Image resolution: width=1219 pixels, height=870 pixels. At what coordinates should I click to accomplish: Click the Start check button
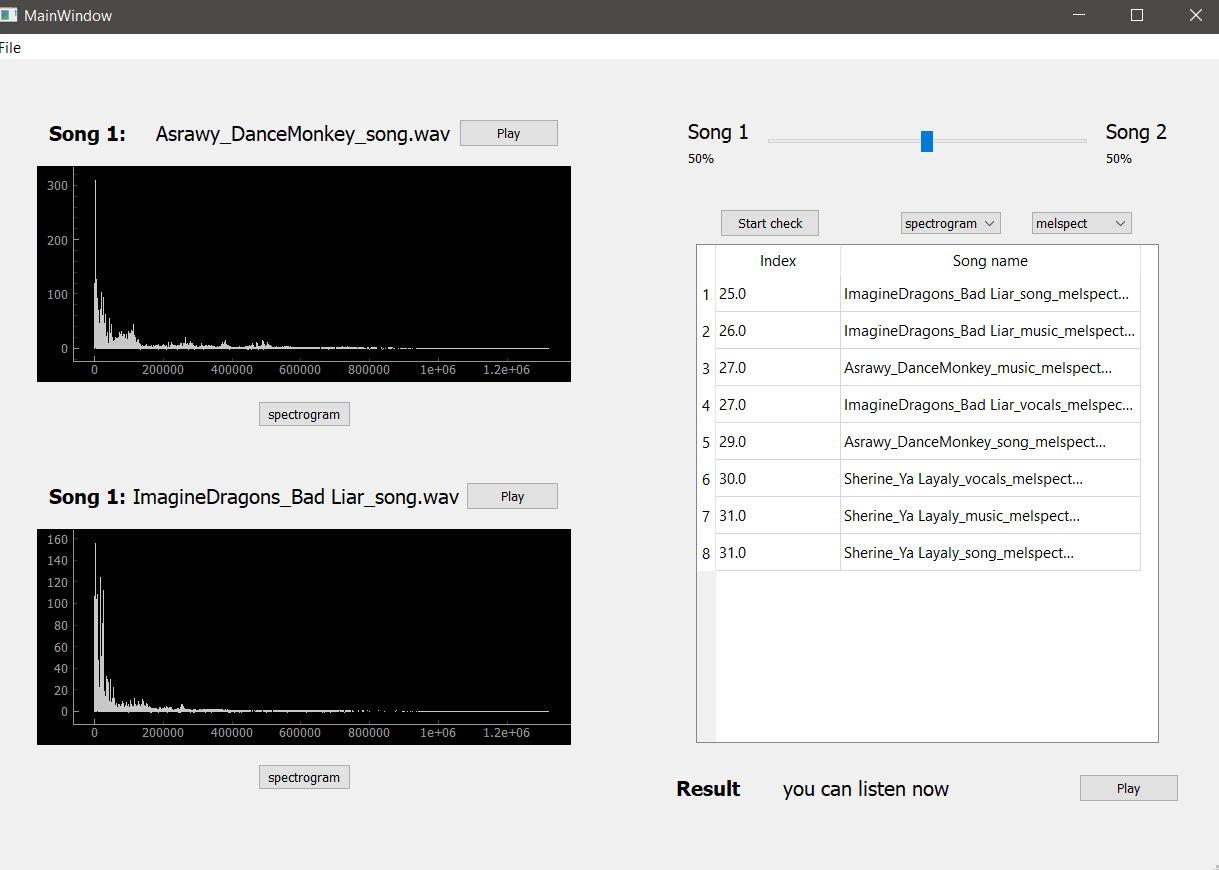pos(770,223)
